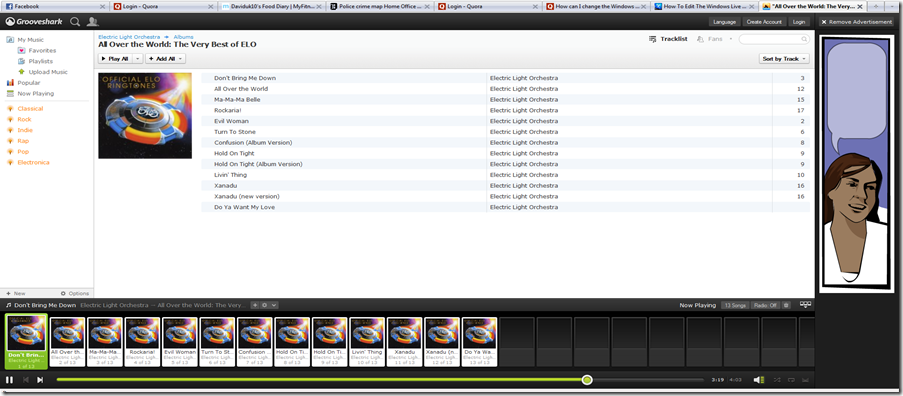
Task: Click the Login button
Action: pyautogui.click(x=798, y=22)
